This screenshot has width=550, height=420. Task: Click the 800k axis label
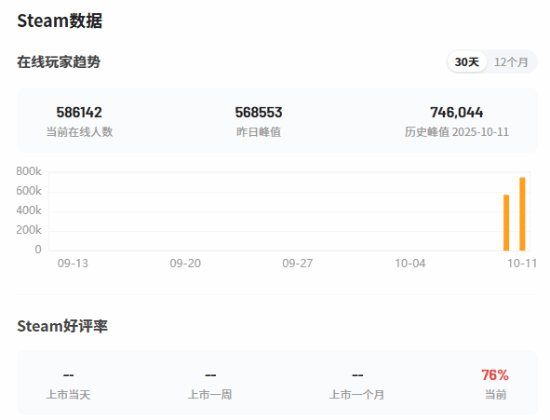coord(29,171)
